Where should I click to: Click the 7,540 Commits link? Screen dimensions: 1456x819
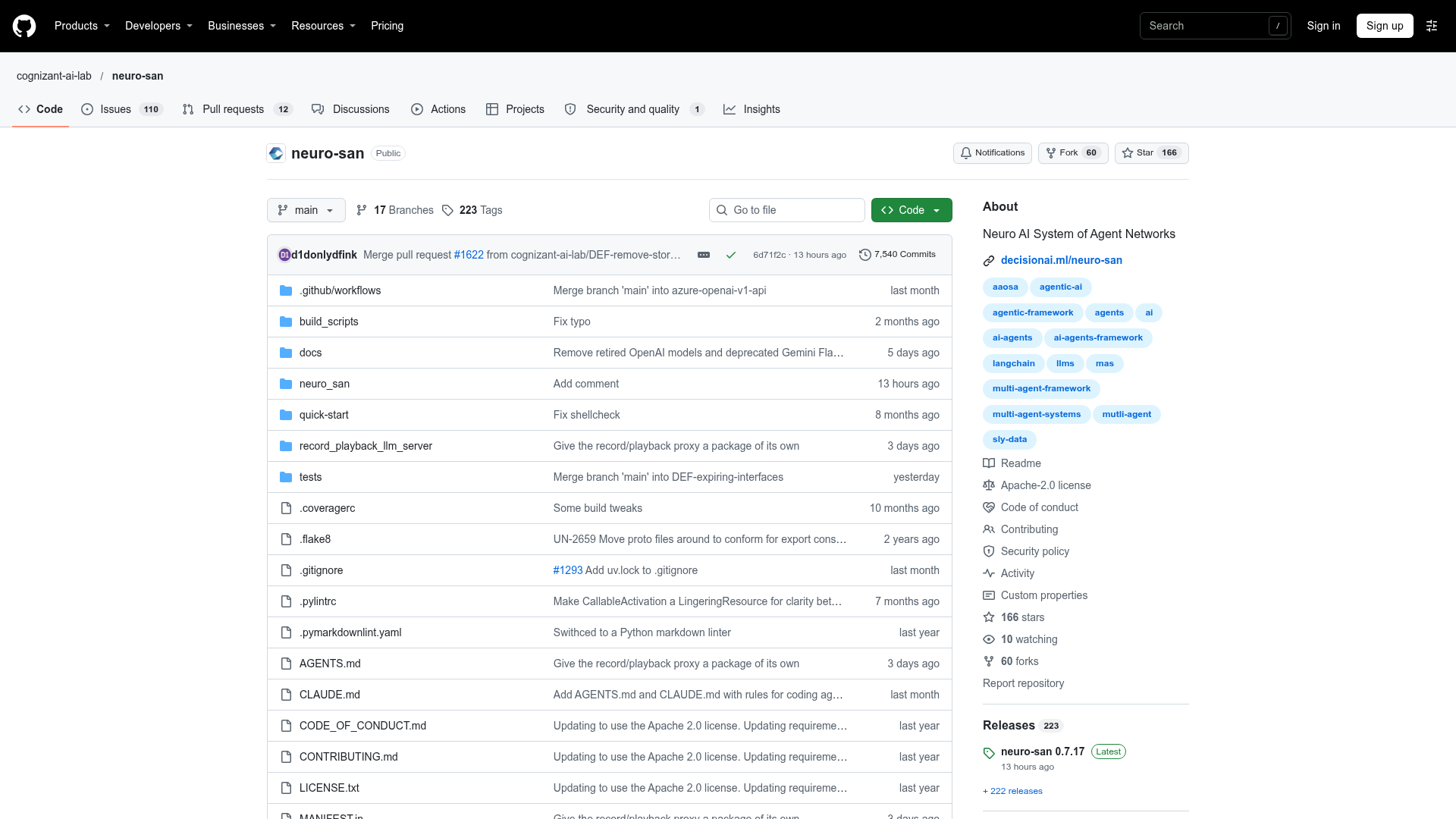pos(898,255)
